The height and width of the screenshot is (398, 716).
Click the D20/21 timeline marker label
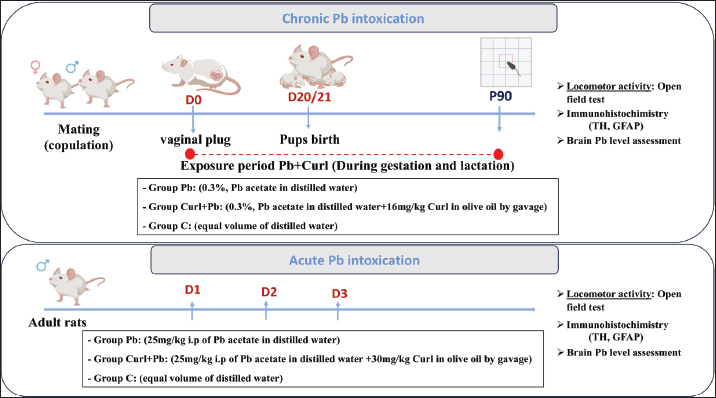click(x=309, y=97)
